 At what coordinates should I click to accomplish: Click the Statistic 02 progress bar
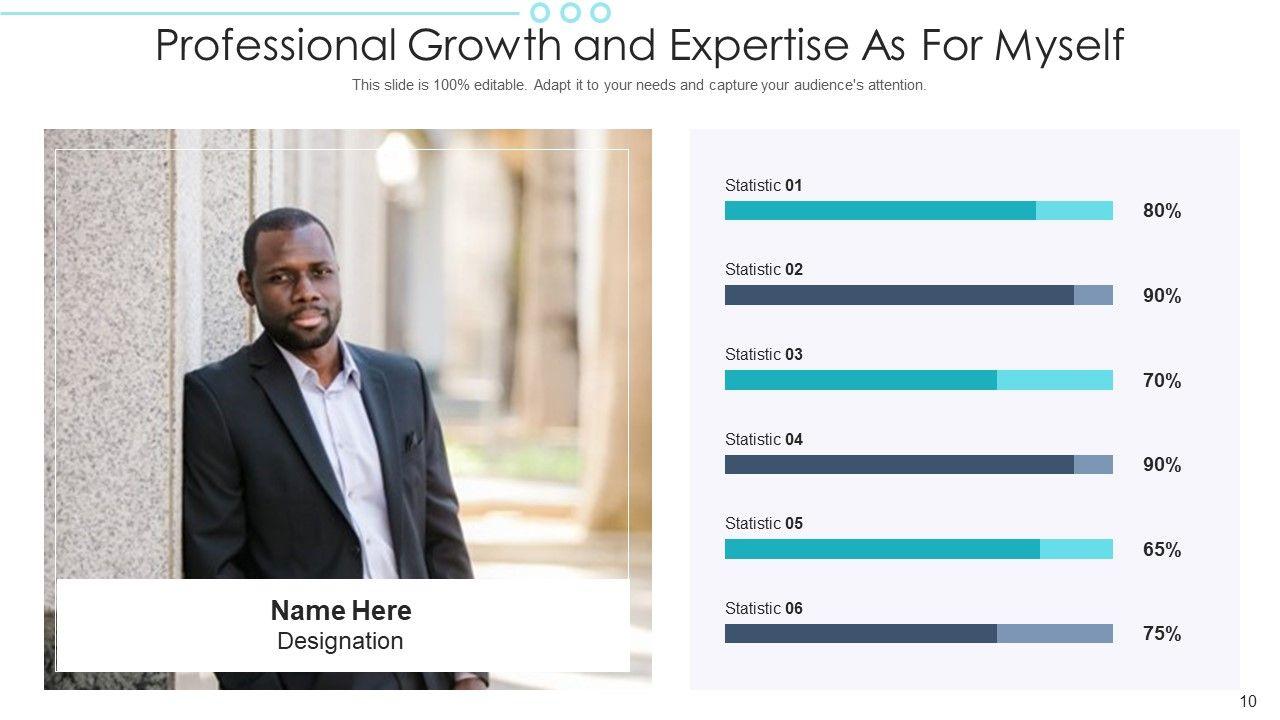pos(918,295)
